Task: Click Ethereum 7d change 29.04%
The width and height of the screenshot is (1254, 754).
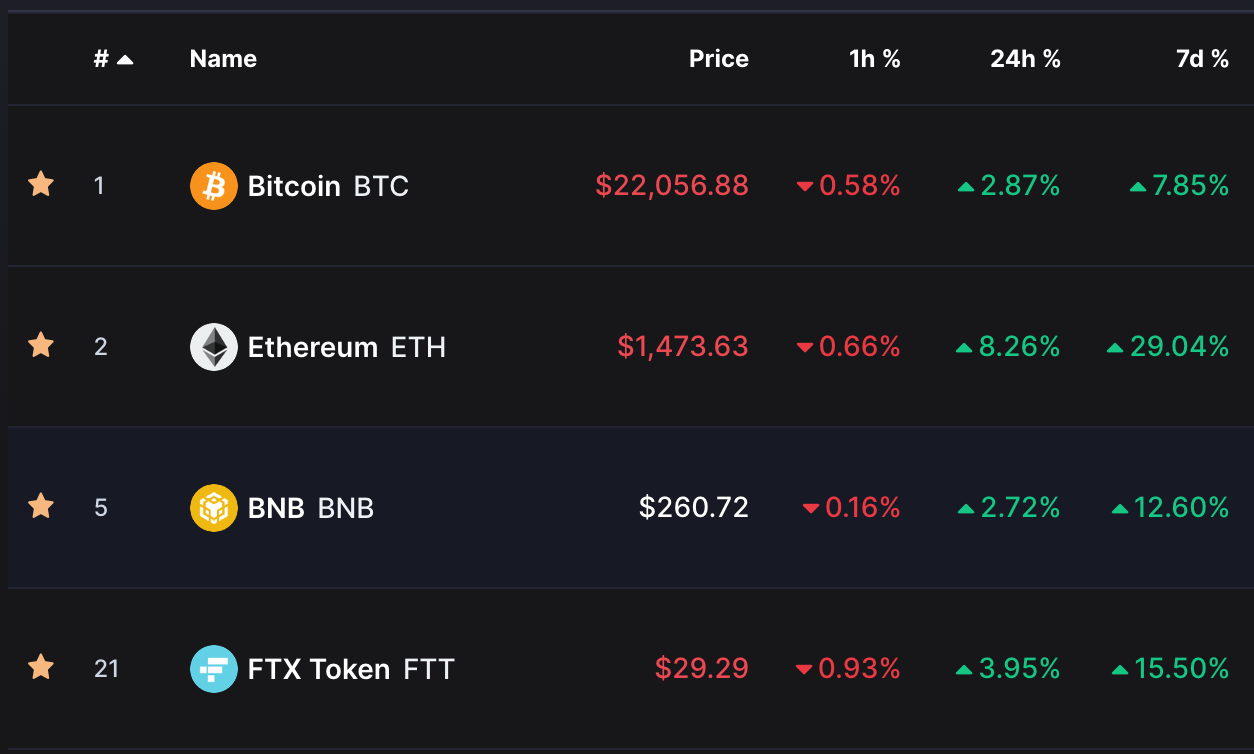Action: pyautogui.click(x=1168, y=347)
